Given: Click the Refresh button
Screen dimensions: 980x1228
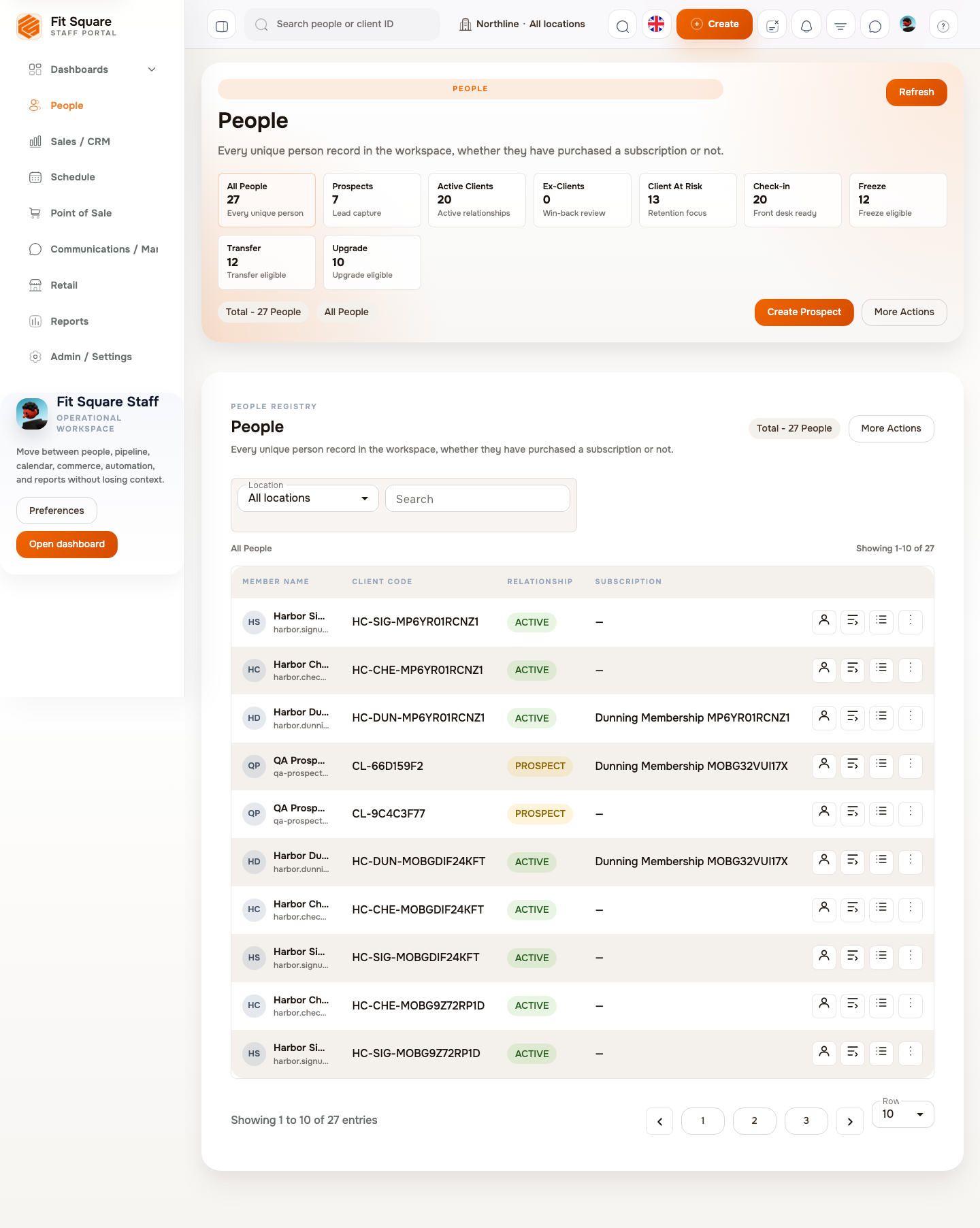Looking at the screenshot, I should [x=916, y=93].
